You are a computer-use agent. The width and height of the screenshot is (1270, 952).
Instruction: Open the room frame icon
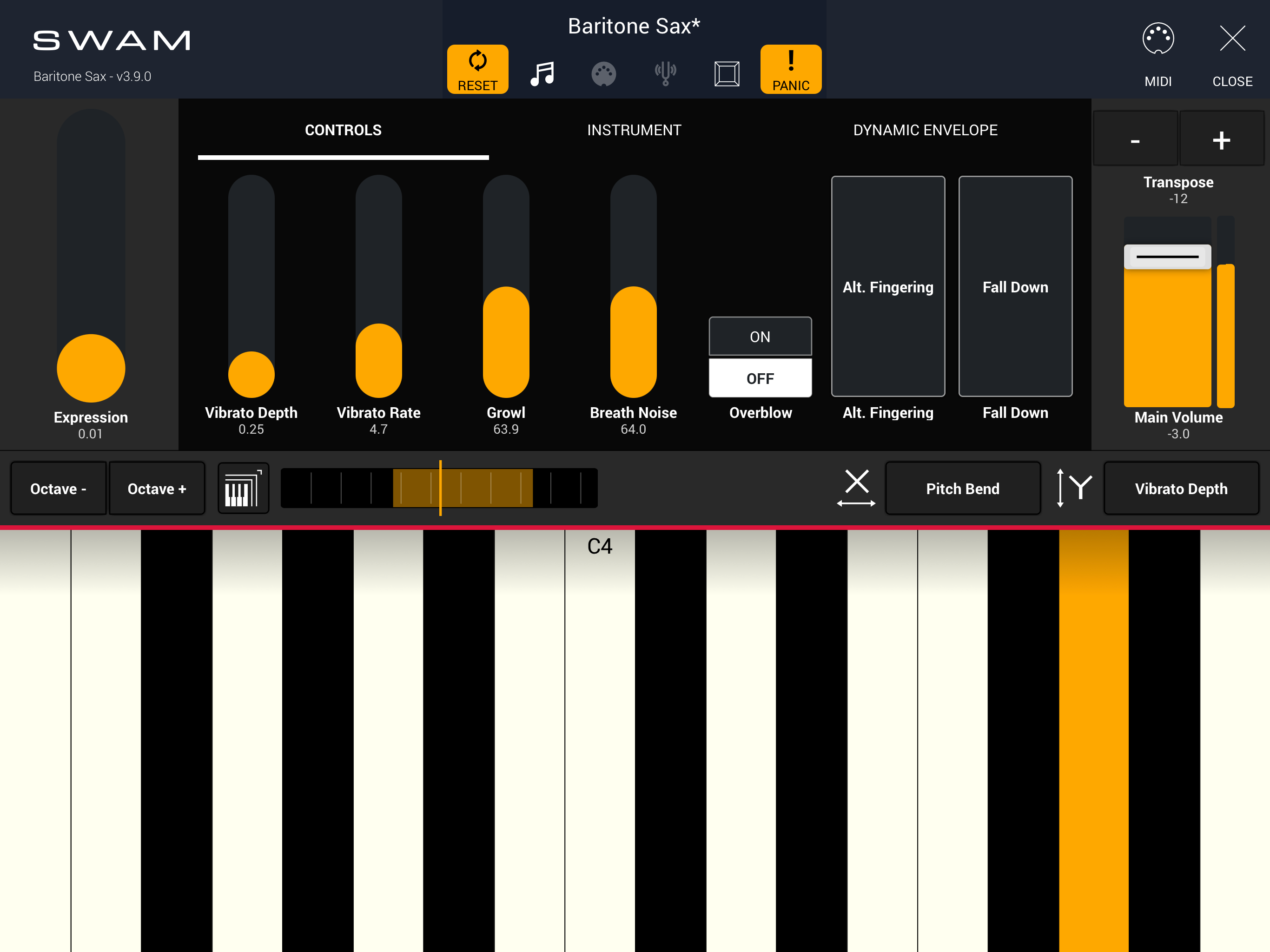pos(726,74)
